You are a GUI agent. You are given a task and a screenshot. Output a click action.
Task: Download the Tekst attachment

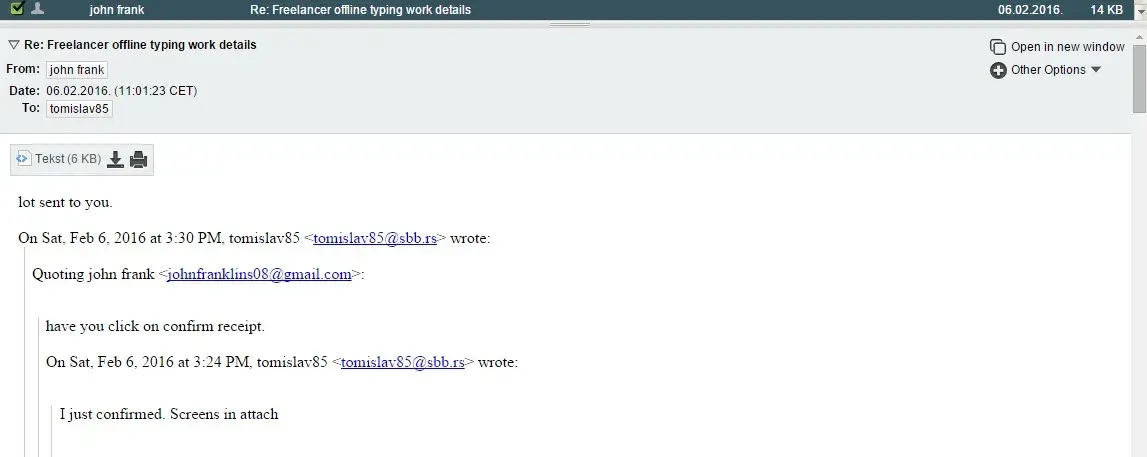click(x=115, y=159)
